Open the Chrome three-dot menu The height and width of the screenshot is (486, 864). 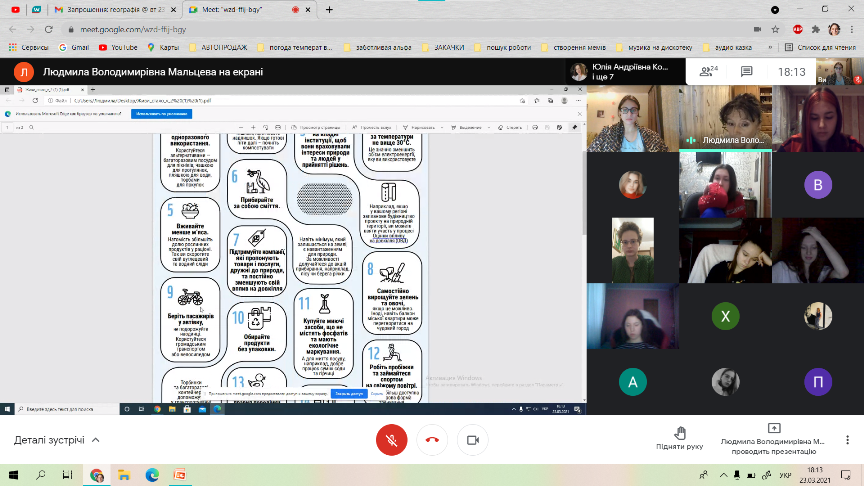tap(852, 29)
